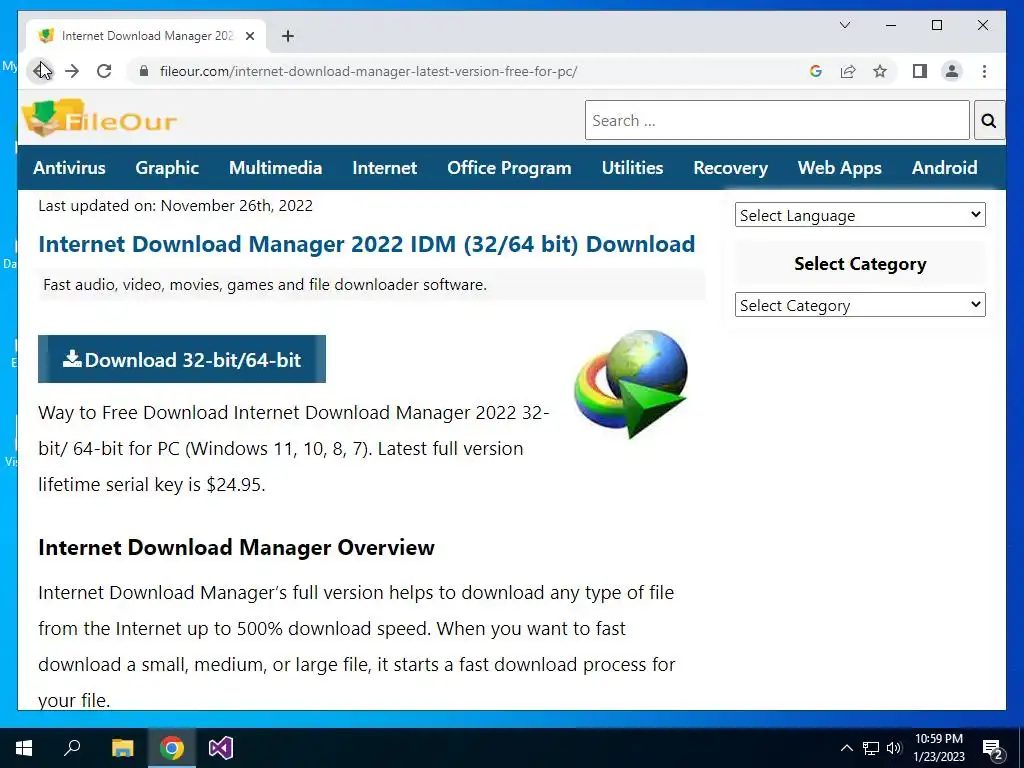Open a new tab with plus

[x=288, y=36]
